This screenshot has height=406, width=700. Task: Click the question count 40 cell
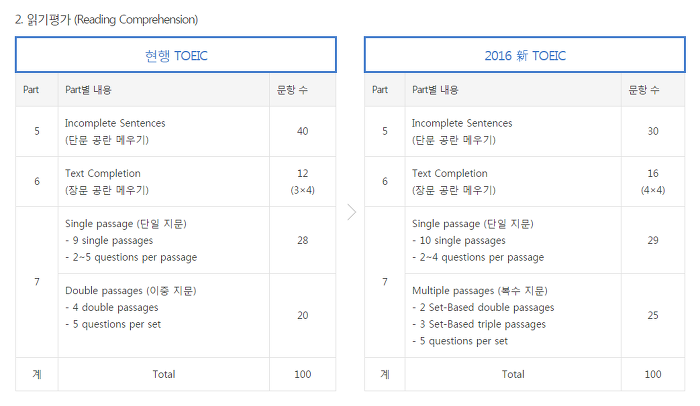point(303,131)
